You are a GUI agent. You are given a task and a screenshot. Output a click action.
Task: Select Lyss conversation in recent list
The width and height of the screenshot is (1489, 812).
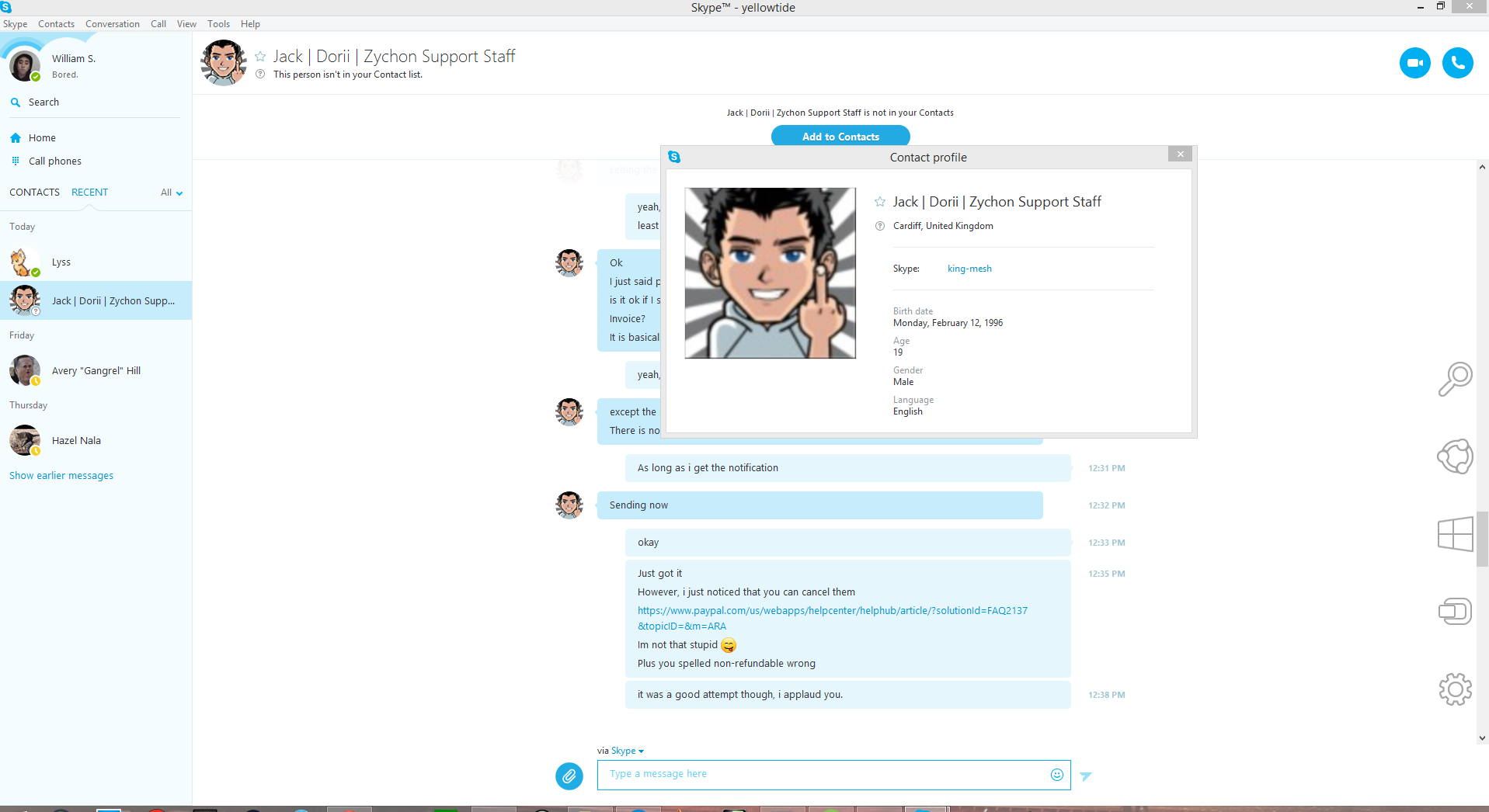(96, 262)
